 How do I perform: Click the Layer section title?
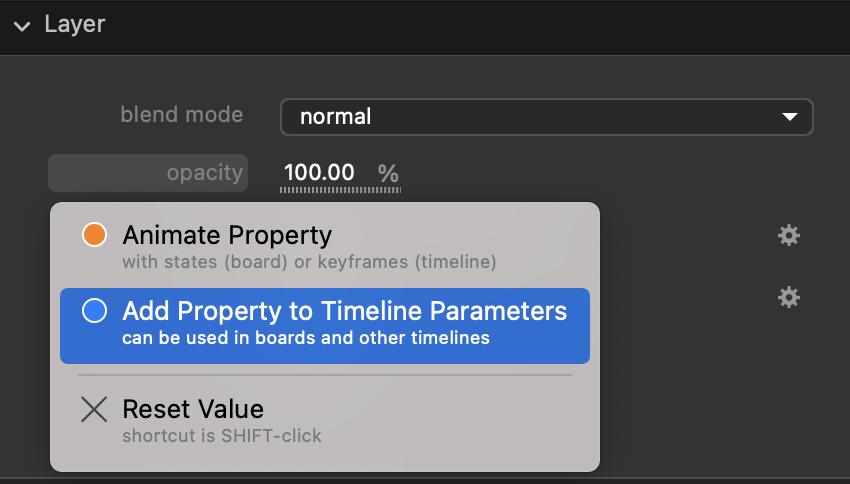pyautogui.click(x=75, y=24)
